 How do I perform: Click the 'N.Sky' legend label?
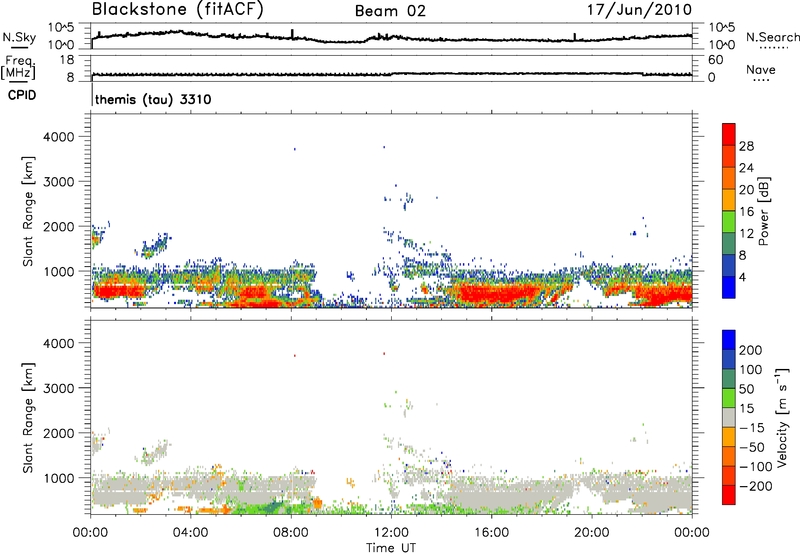(x=19, y=37)
